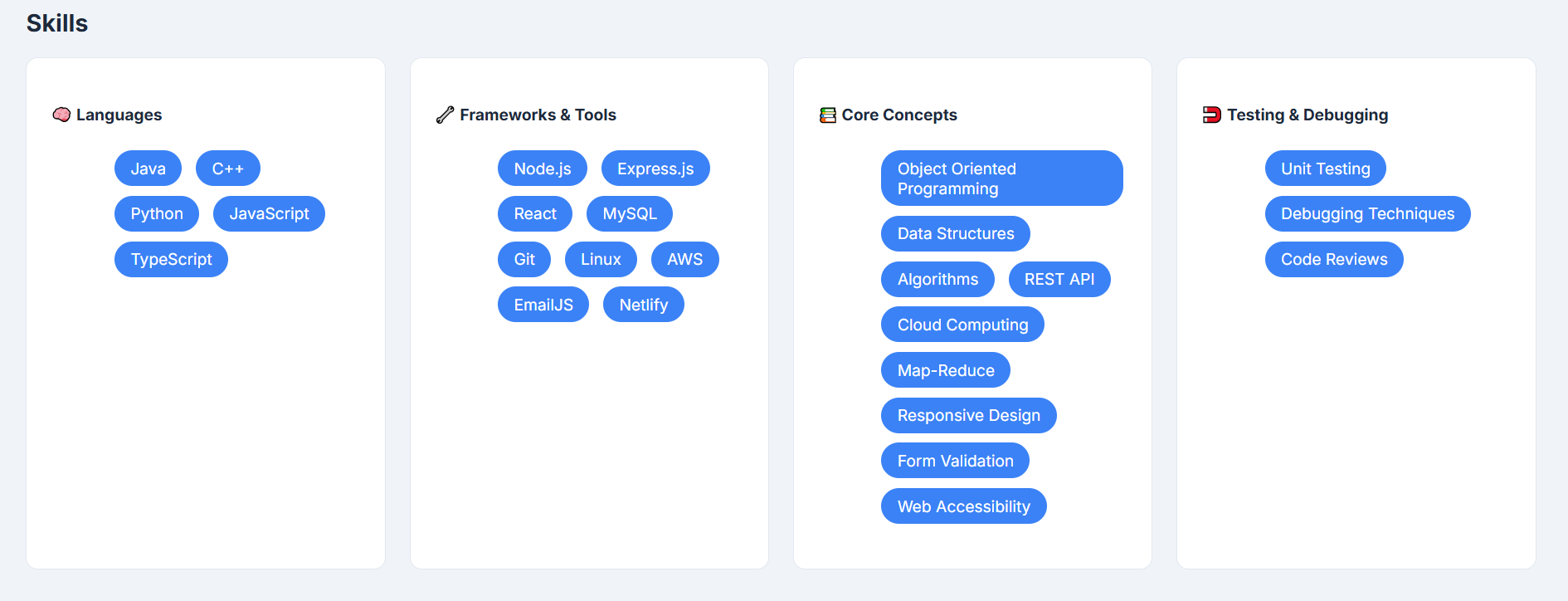This screenshot has height=601, width=1568.
Task: Choose the Map-Reduce skill tag
Action: (x=945, y=370)
